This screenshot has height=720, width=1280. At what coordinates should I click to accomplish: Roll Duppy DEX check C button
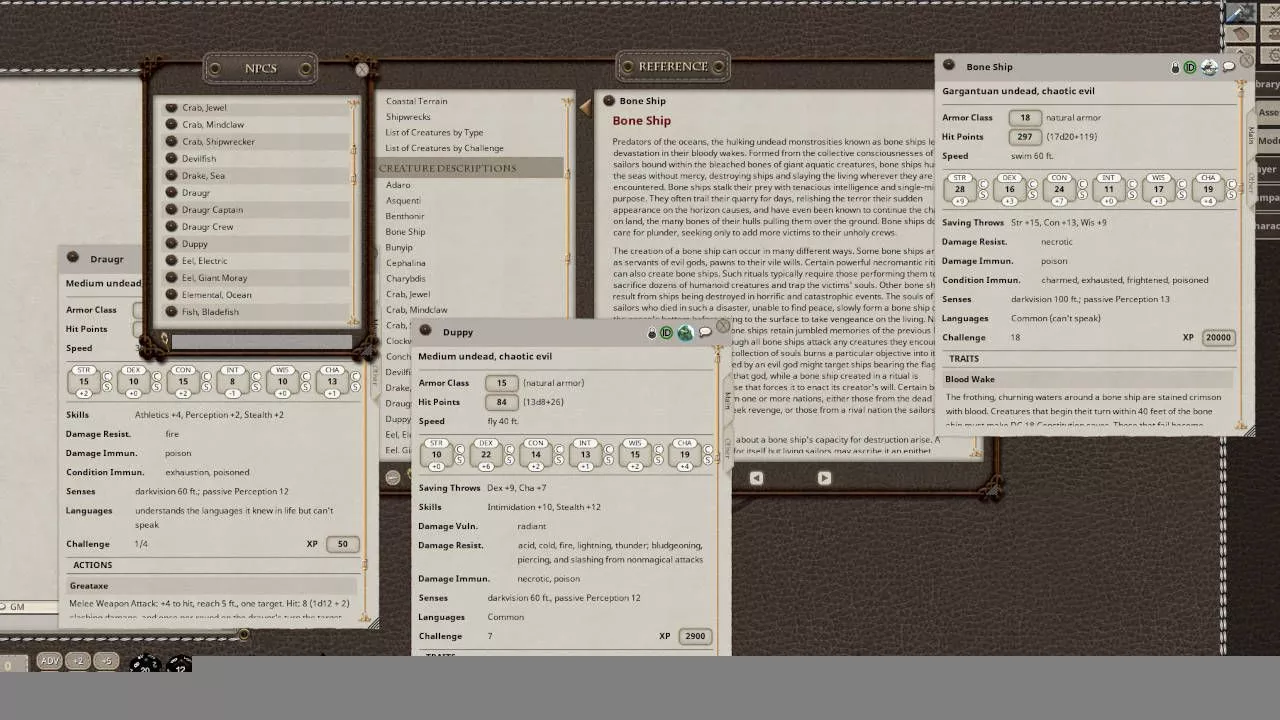click(x=509, y=449)
